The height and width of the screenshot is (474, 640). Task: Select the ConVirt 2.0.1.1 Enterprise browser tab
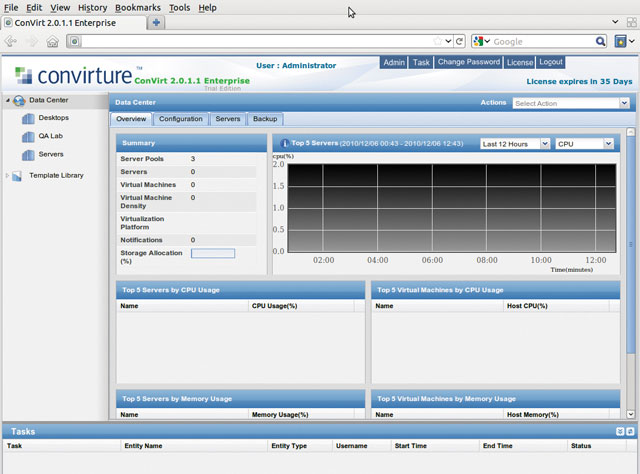pyautogui.click(x=73, y=22)
